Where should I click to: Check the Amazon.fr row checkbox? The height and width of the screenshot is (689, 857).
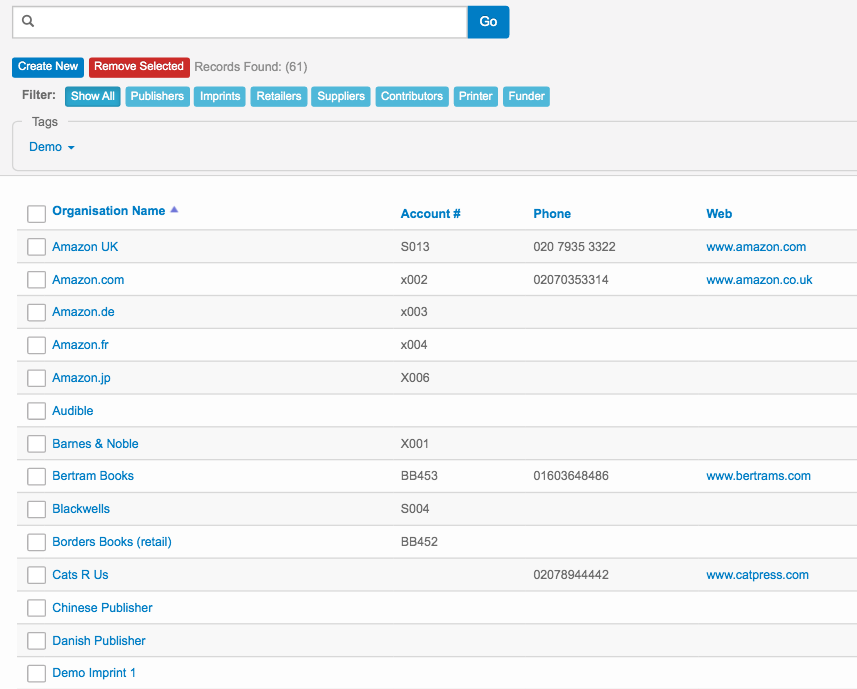click(37, 345)
